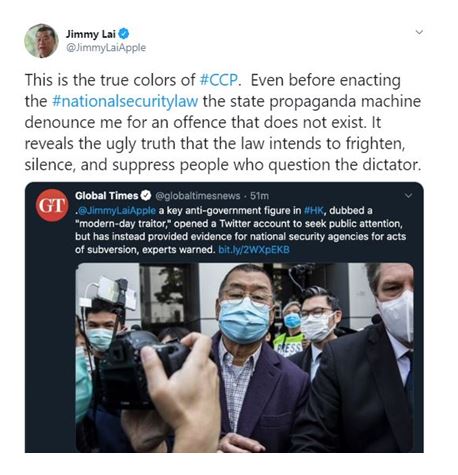This screenshot has width=458, height=475.
Task: Click main tweet text about the dictator
Action: coord(223,165)
